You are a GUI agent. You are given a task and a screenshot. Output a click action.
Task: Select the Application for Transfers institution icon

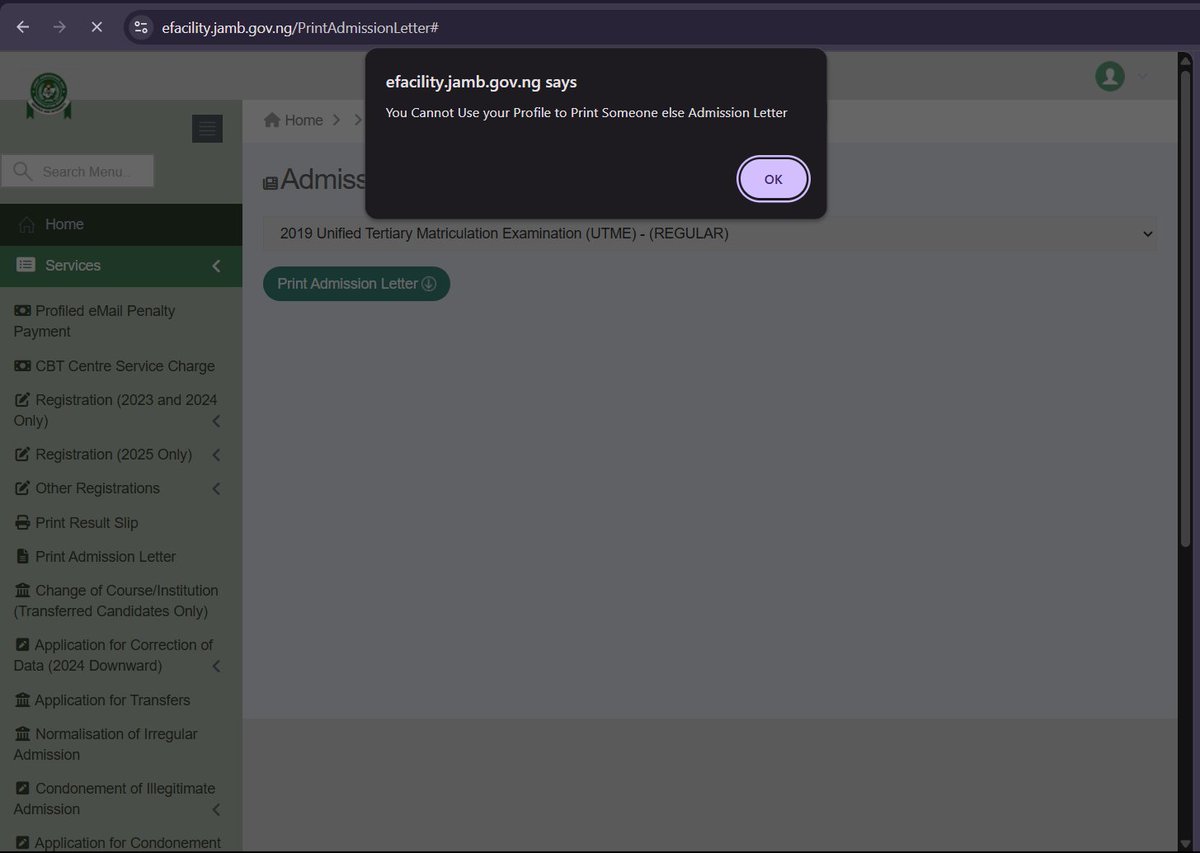[21, 700]
